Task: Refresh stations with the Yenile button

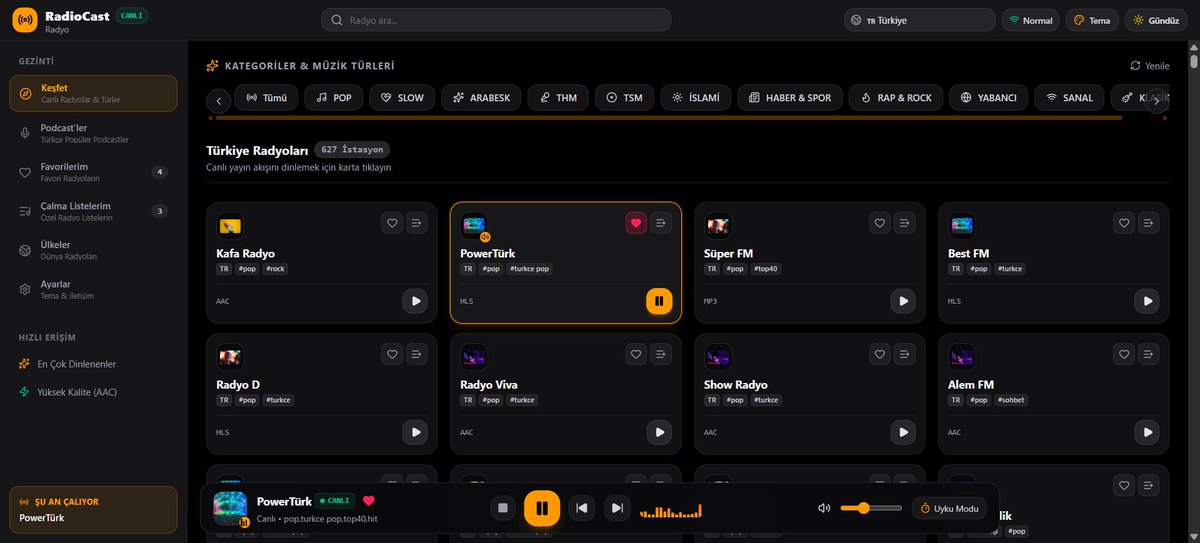Action: [1149, 65]
